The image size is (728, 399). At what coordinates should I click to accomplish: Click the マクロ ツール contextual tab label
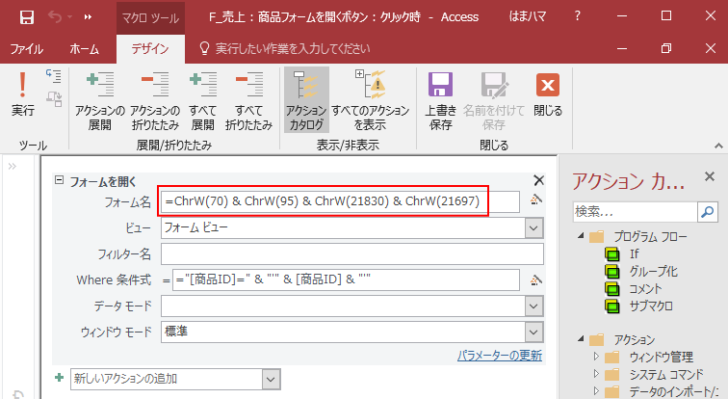pyautogui.click(x=150, y=18)
